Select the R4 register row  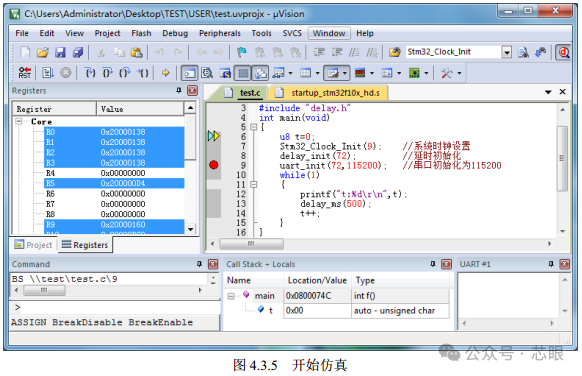pos(114,173)
